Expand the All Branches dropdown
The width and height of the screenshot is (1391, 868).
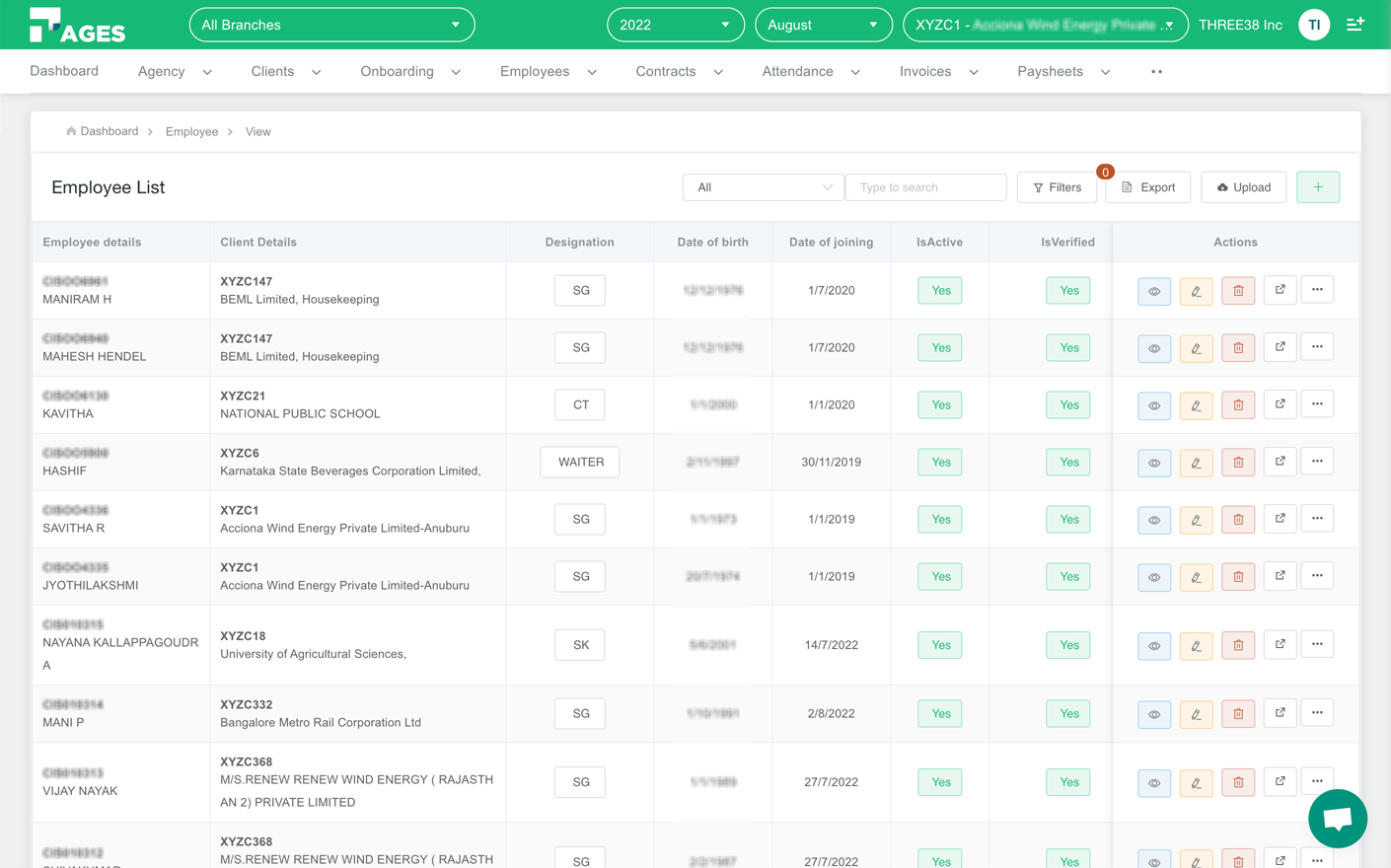[331, 25]
